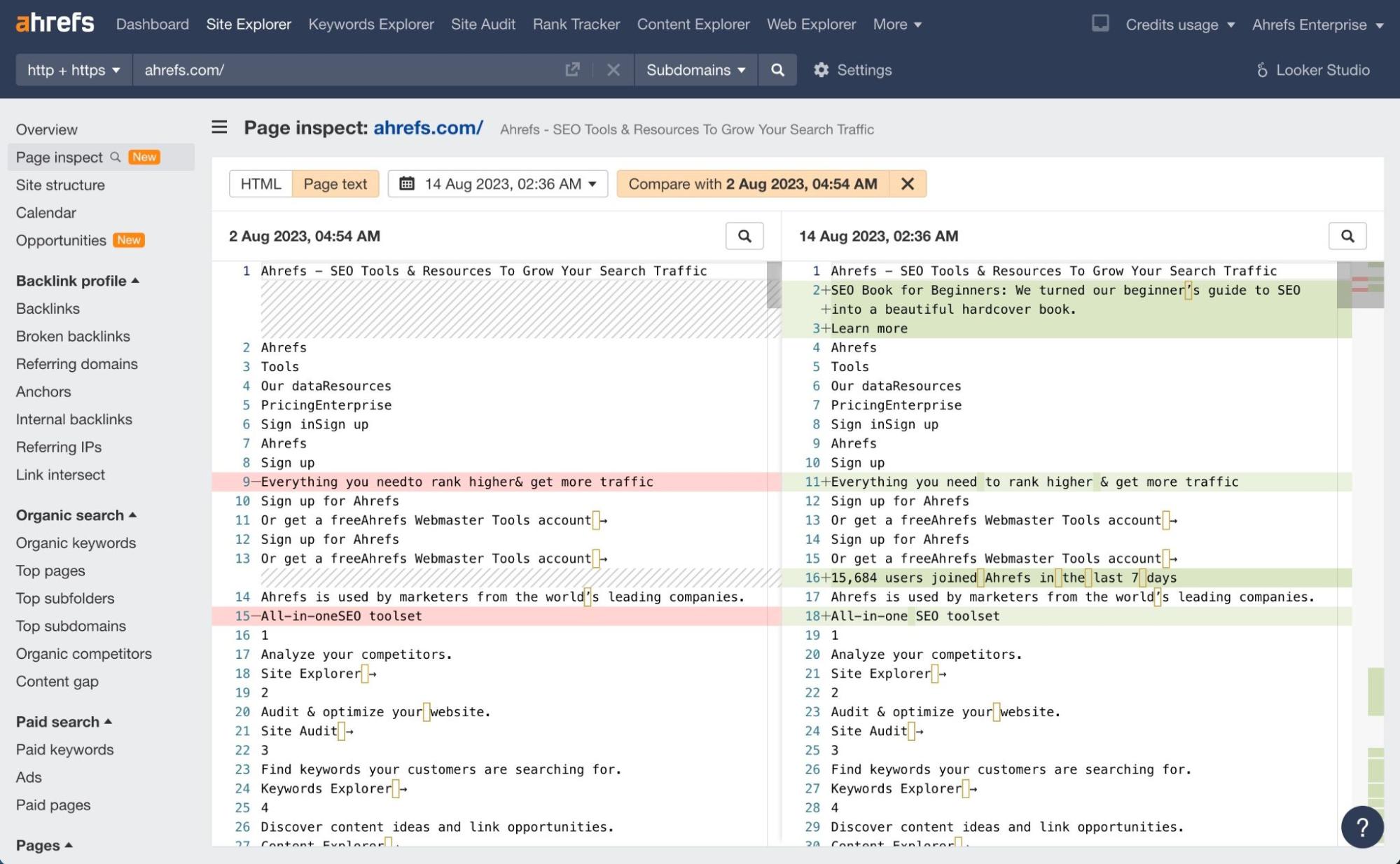Image resolution: width=1400 pixels, height=864 pixels.
Task: Open the Subdomains dropdown
Action: tap(695, 70)
